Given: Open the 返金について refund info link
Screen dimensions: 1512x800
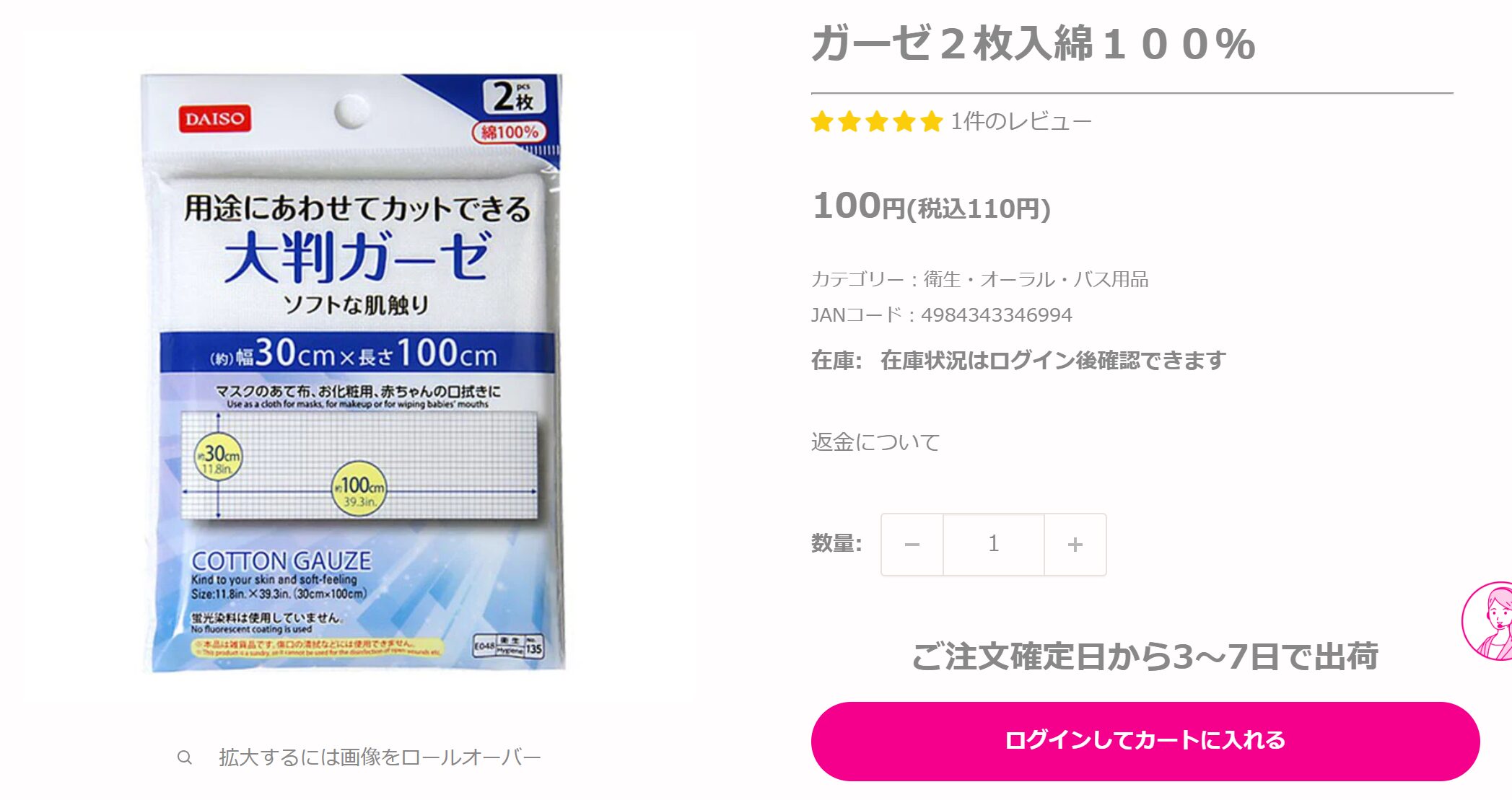Looking at the screenshot, I should (875, 442).
